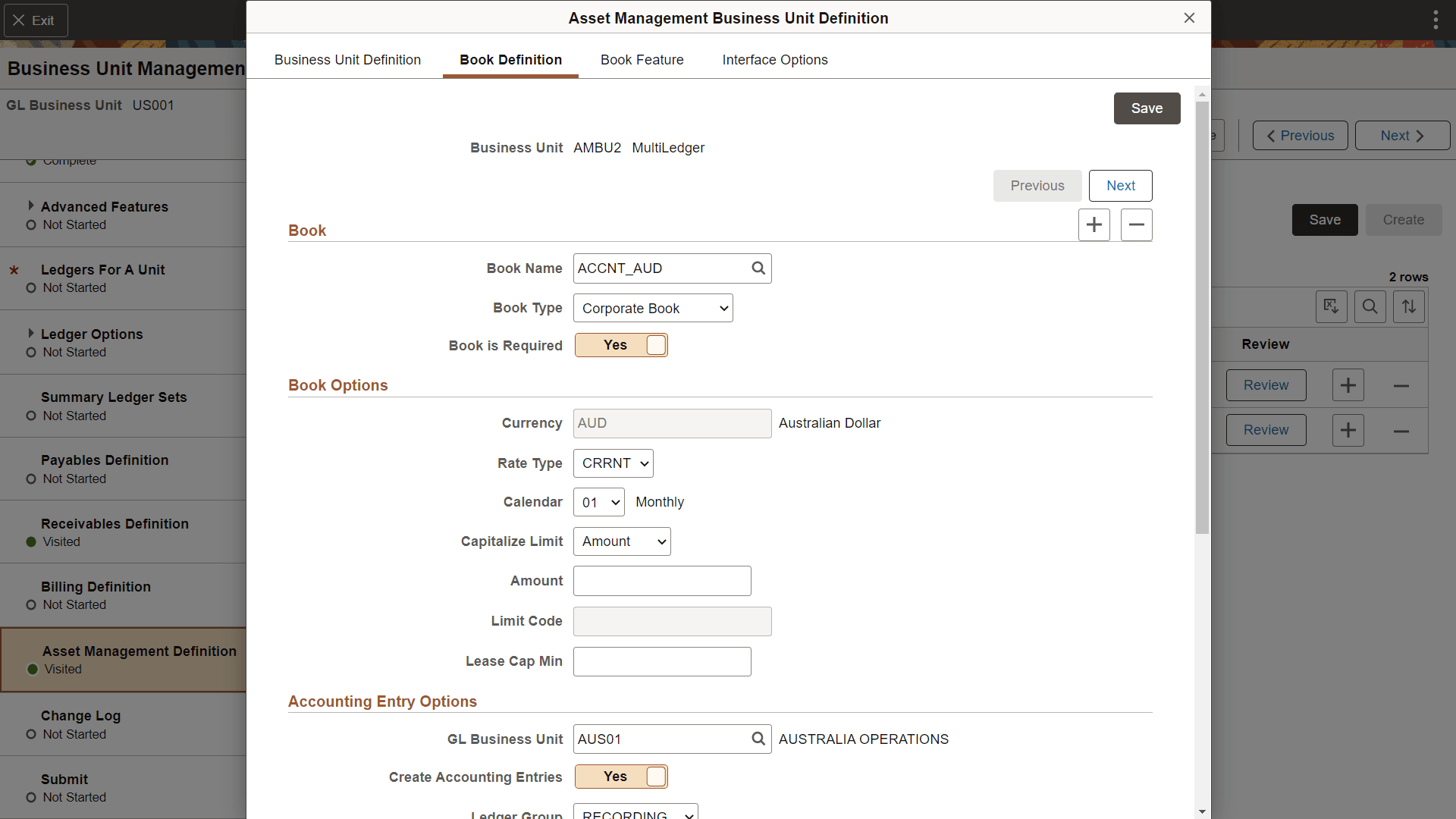Click the three-dot actions menu icon
The image size is (1456, 819).
(x=1435, y=20)
